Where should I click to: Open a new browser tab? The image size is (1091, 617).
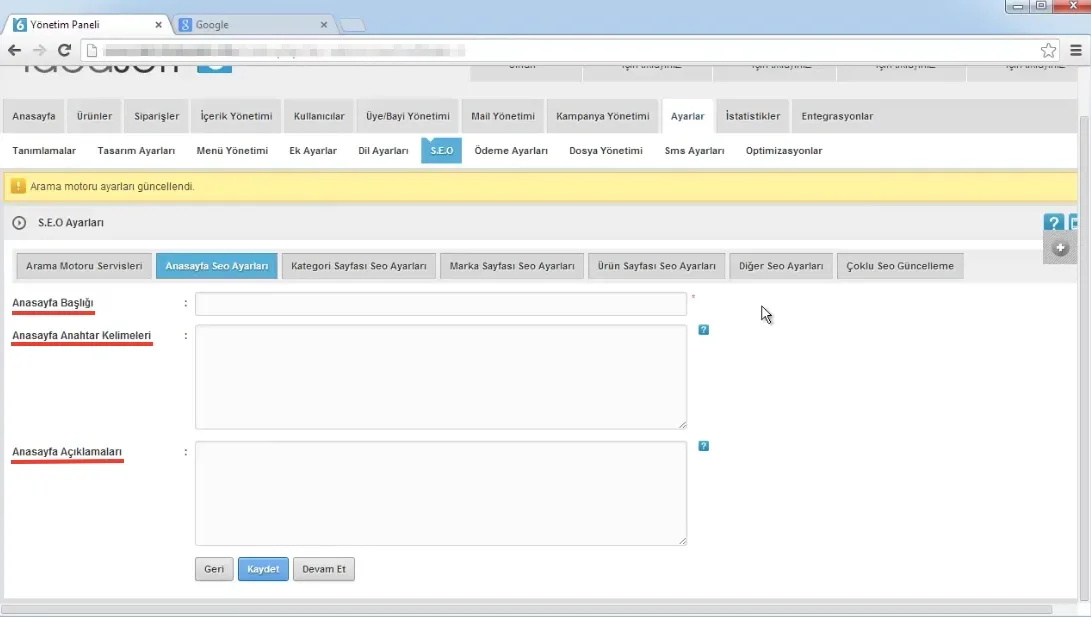352,26
